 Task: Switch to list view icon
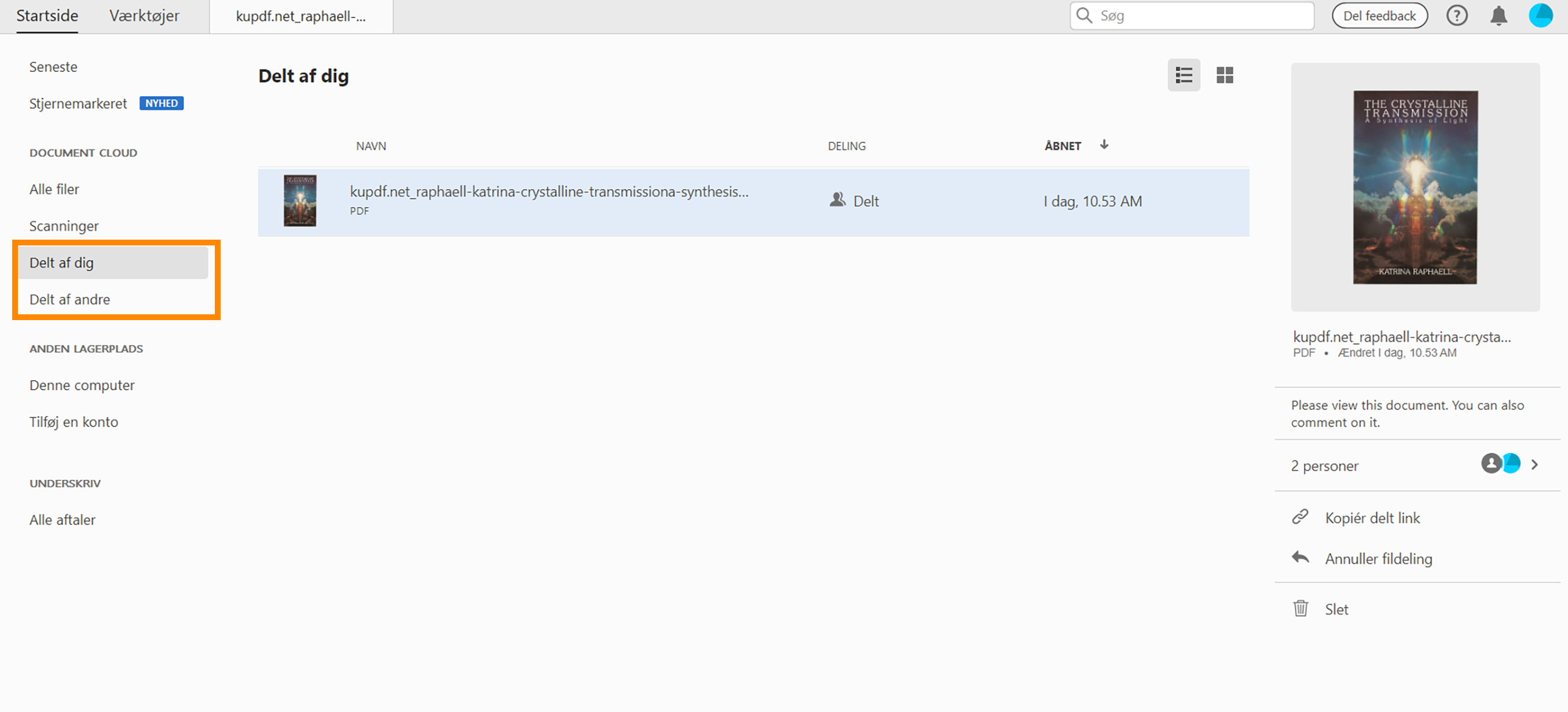point(1184,75)
